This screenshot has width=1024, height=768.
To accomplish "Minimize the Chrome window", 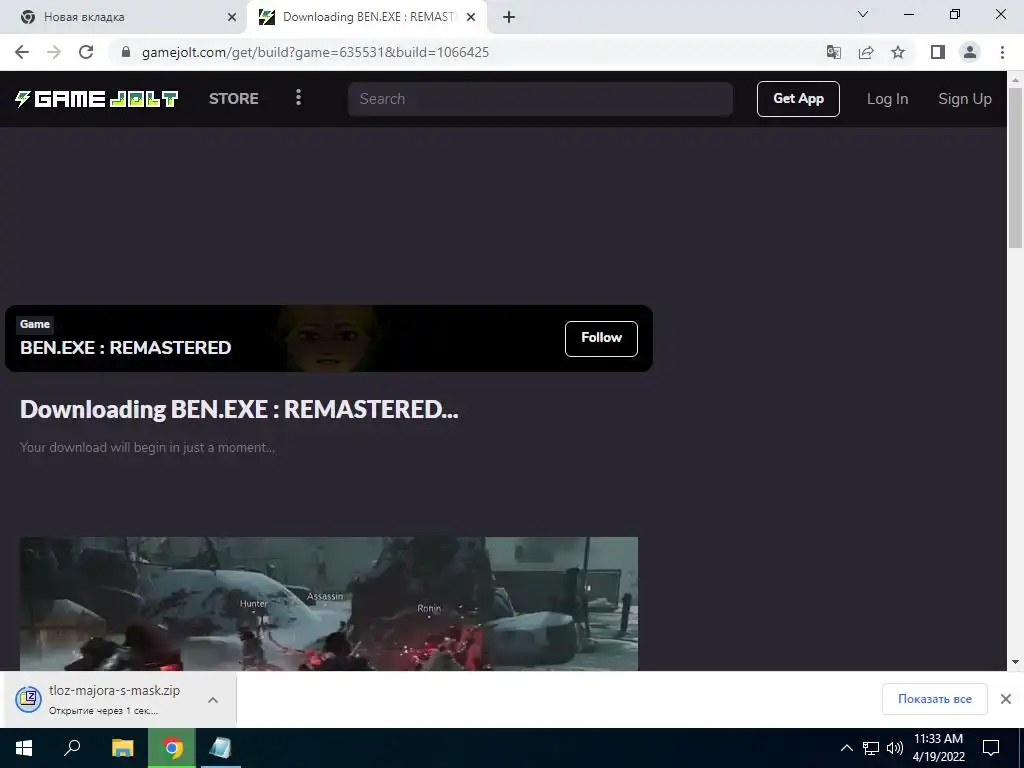I will (908, 14).
